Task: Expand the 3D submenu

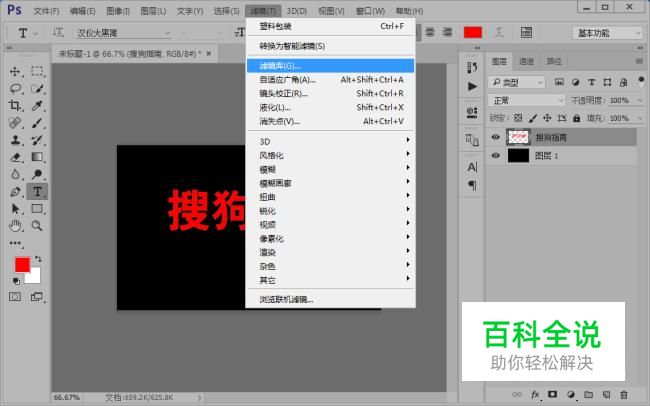Action: (330, 141)
